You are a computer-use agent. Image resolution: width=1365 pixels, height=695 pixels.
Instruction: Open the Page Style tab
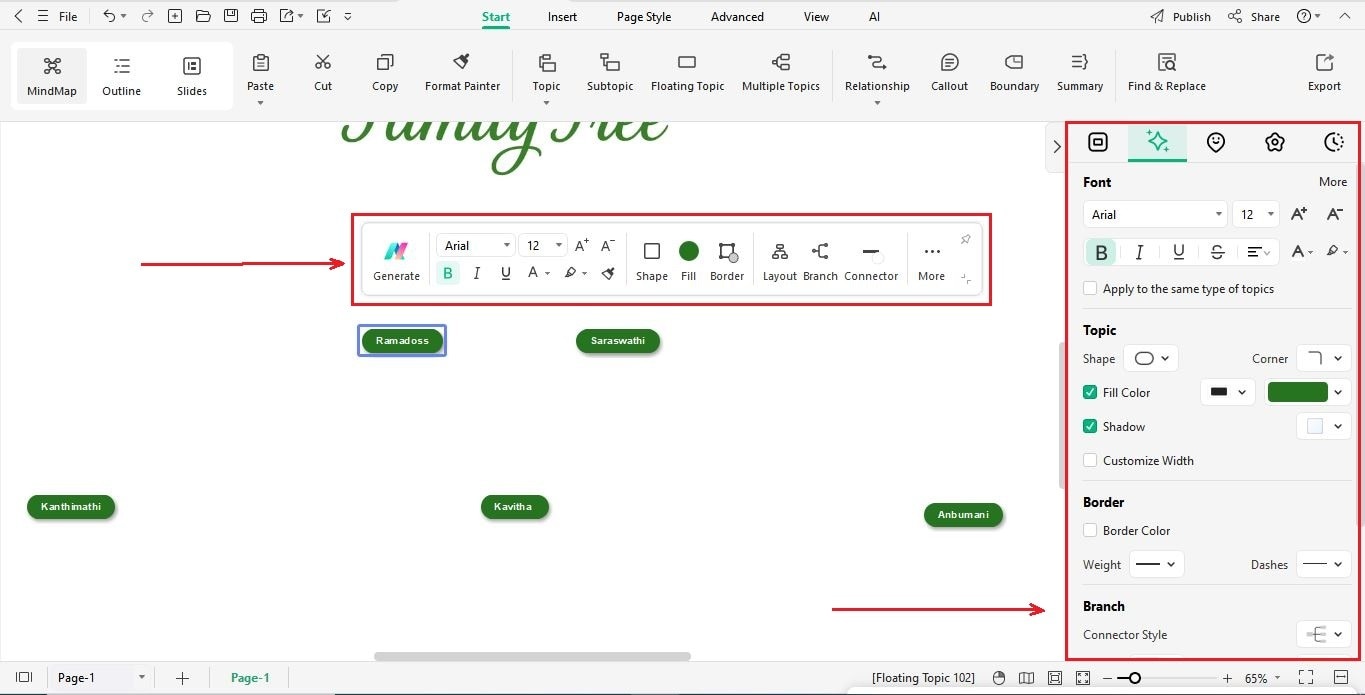[643, 16]
